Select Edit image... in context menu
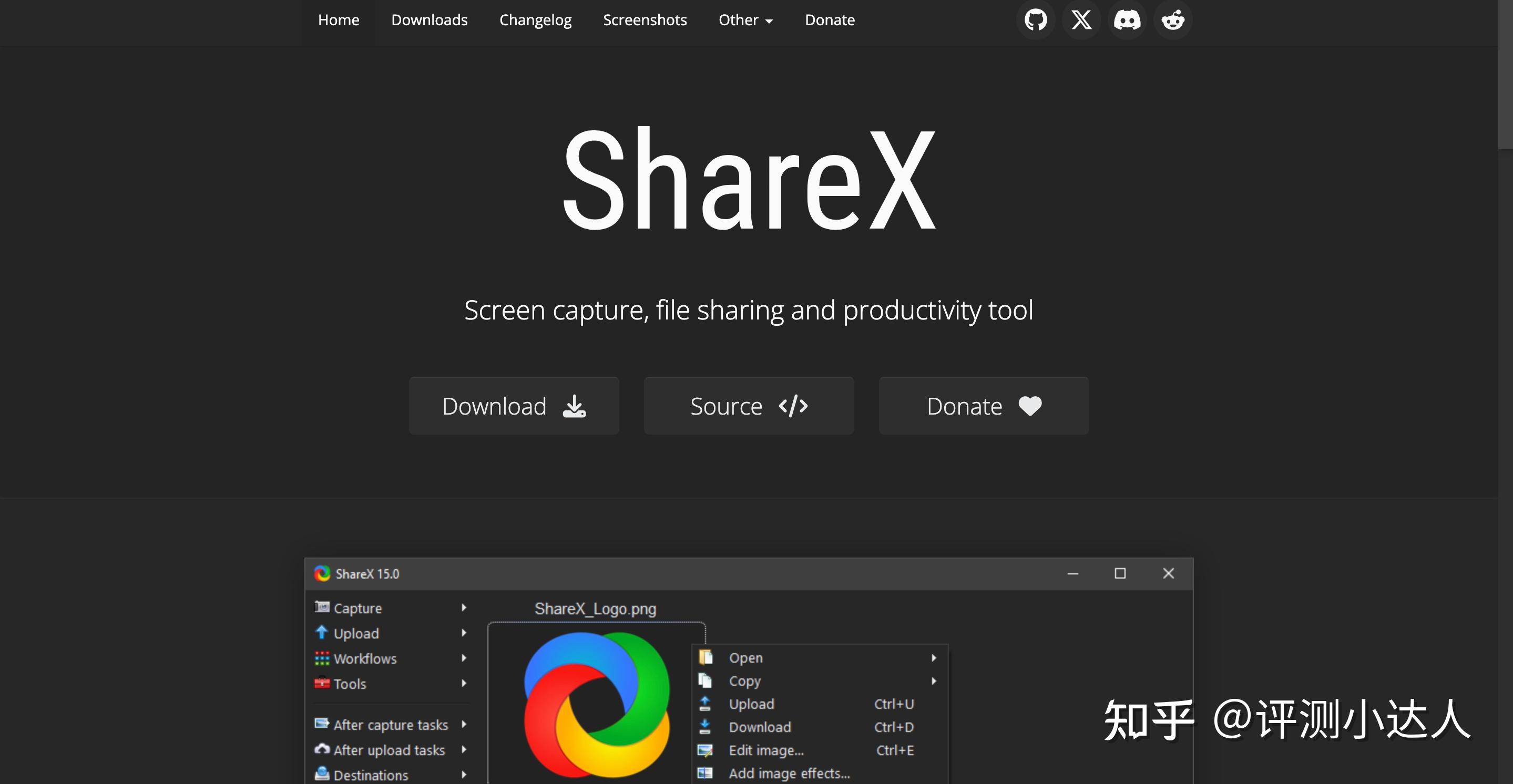The image size is (1513, 784). tap(766, 750)
